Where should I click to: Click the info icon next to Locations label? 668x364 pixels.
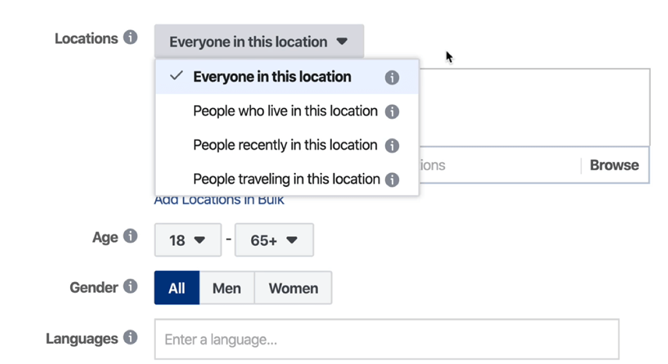pyautogui.click(x=130, y=38)
